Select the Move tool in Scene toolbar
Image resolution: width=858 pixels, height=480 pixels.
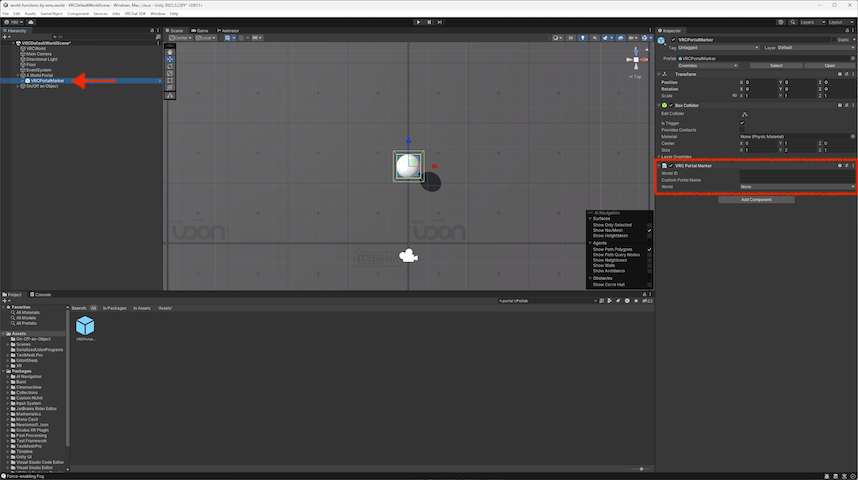point(170,59)
